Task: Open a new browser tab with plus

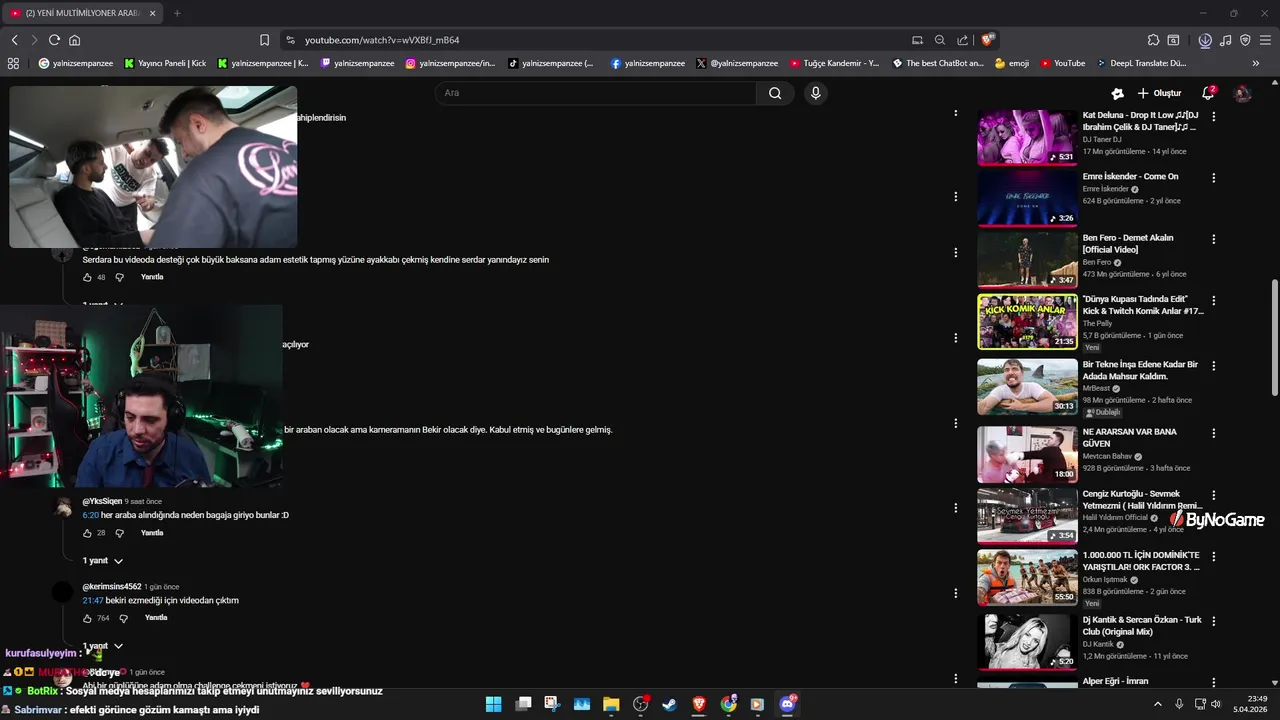Action: click(x=177, y=13)
